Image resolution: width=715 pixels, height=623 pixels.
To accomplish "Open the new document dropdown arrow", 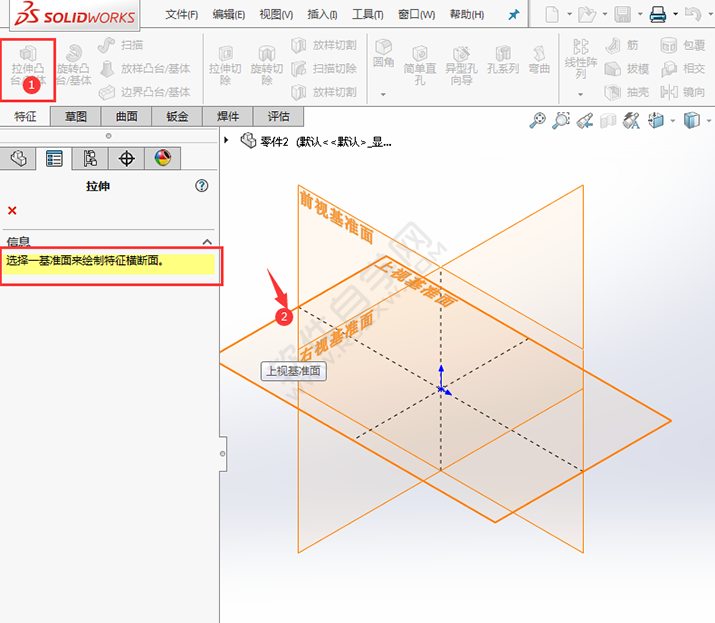I will [570, 14].
